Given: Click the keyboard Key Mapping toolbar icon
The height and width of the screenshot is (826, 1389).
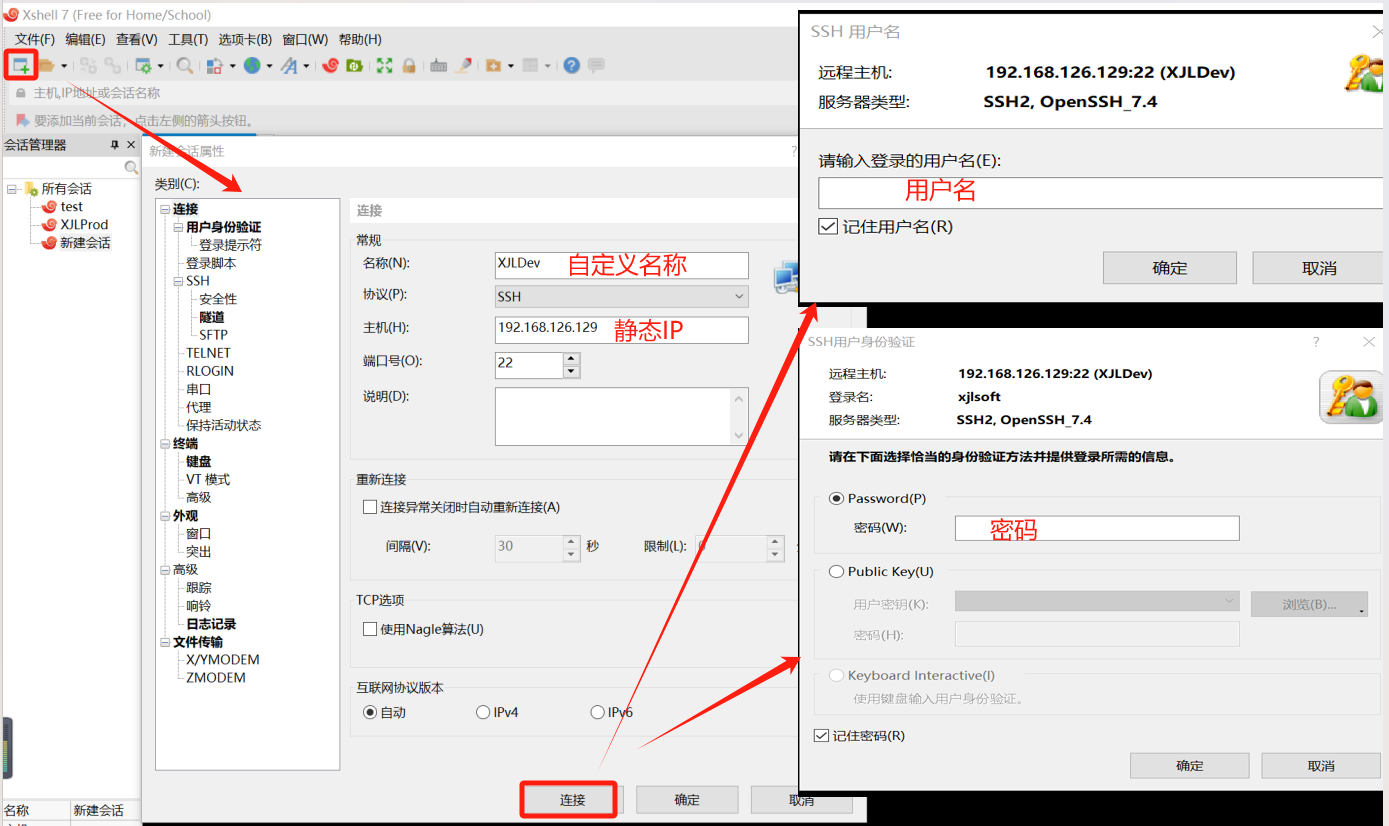Looking at the screenshot, I should [438, 66].
